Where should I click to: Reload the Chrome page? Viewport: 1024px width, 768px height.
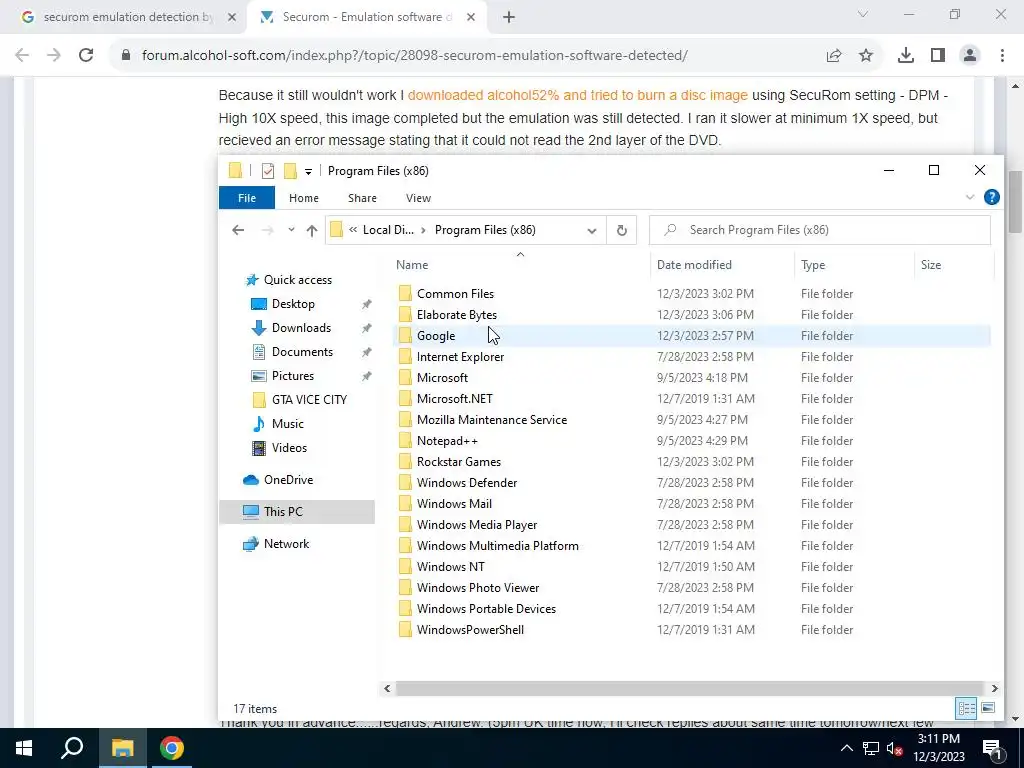click(86, 56)
